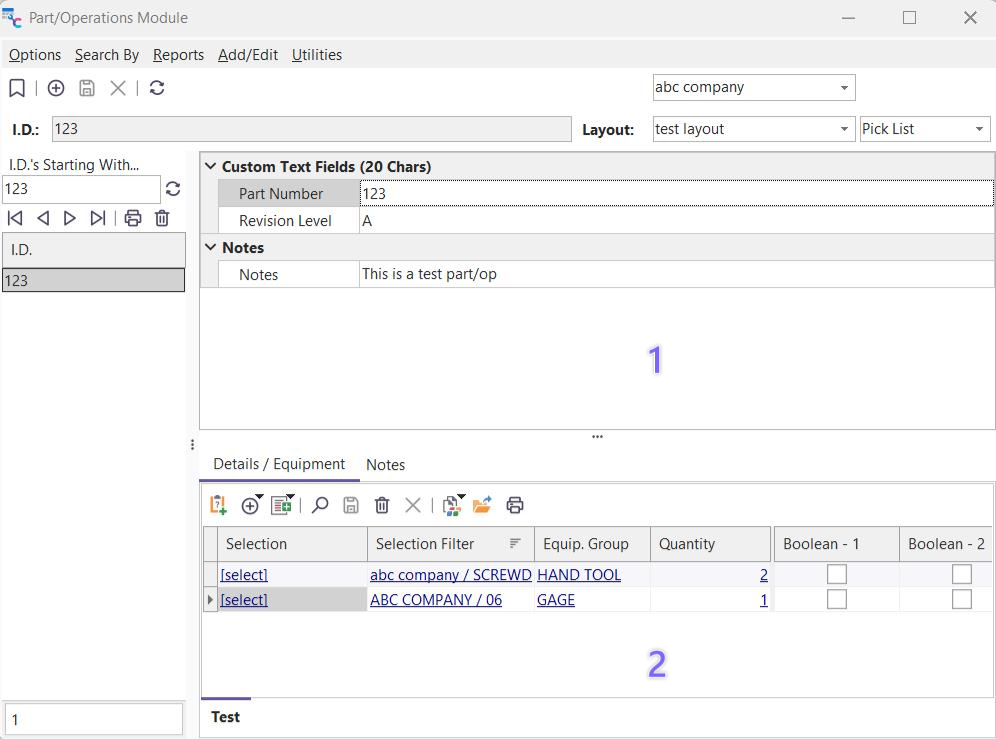The height and width of the screenshot is (739, 996).
Task: Click the HAND TOOL equipment group link
Action: pyautogui.click(x=578, y=575)
